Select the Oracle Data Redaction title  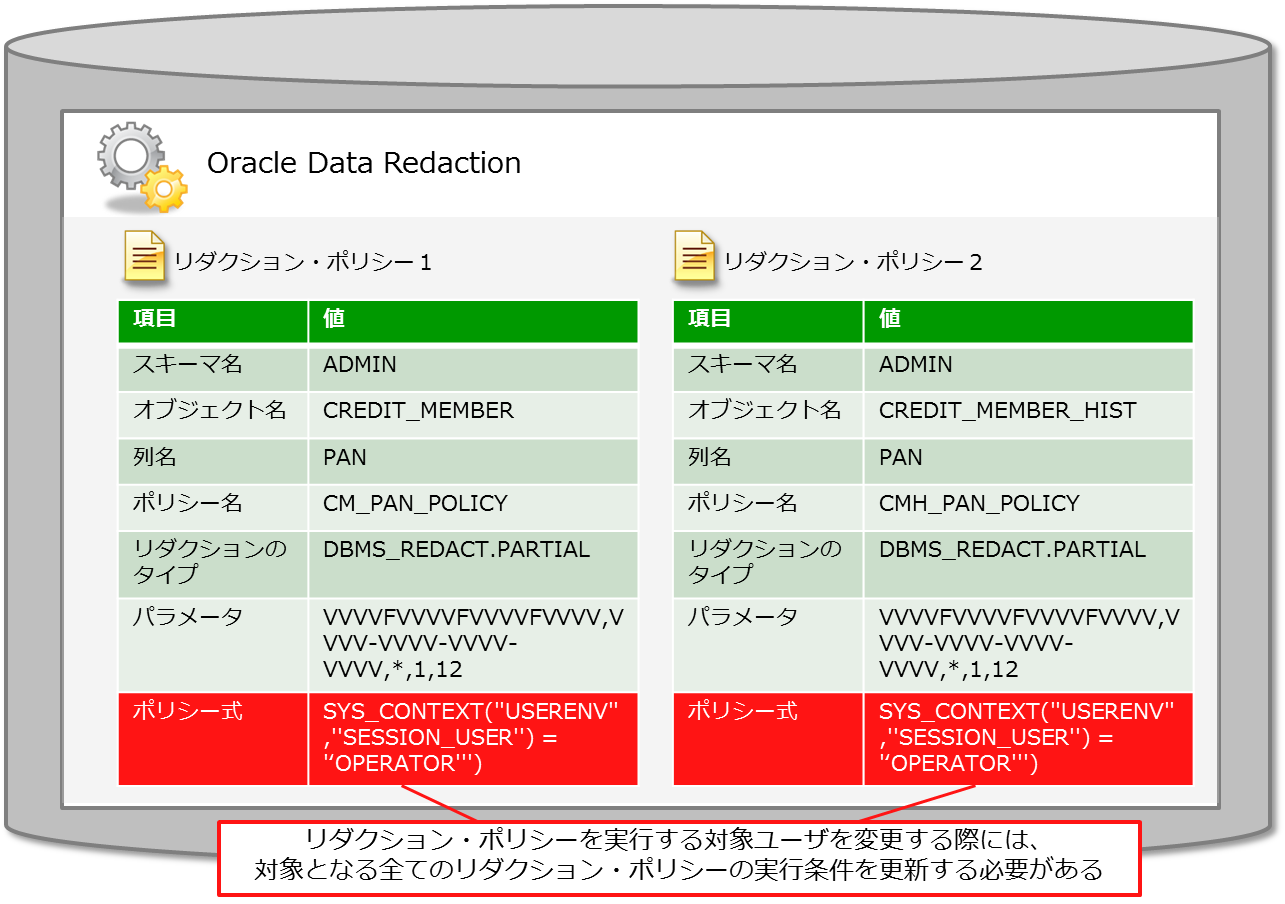pos(364,163)
